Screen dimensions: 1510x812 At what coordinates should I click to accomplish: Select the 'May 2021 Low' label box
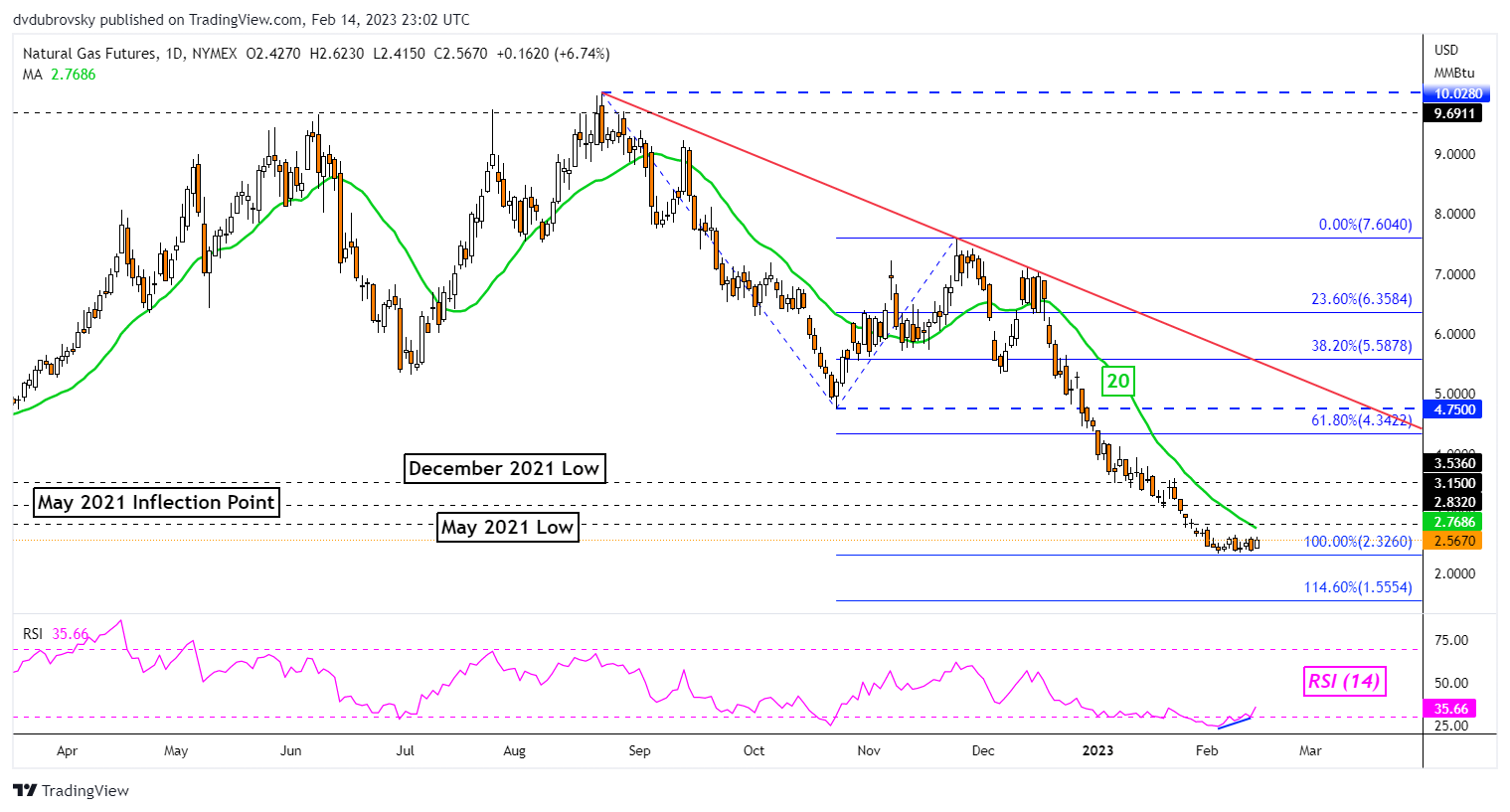point(508,527)
